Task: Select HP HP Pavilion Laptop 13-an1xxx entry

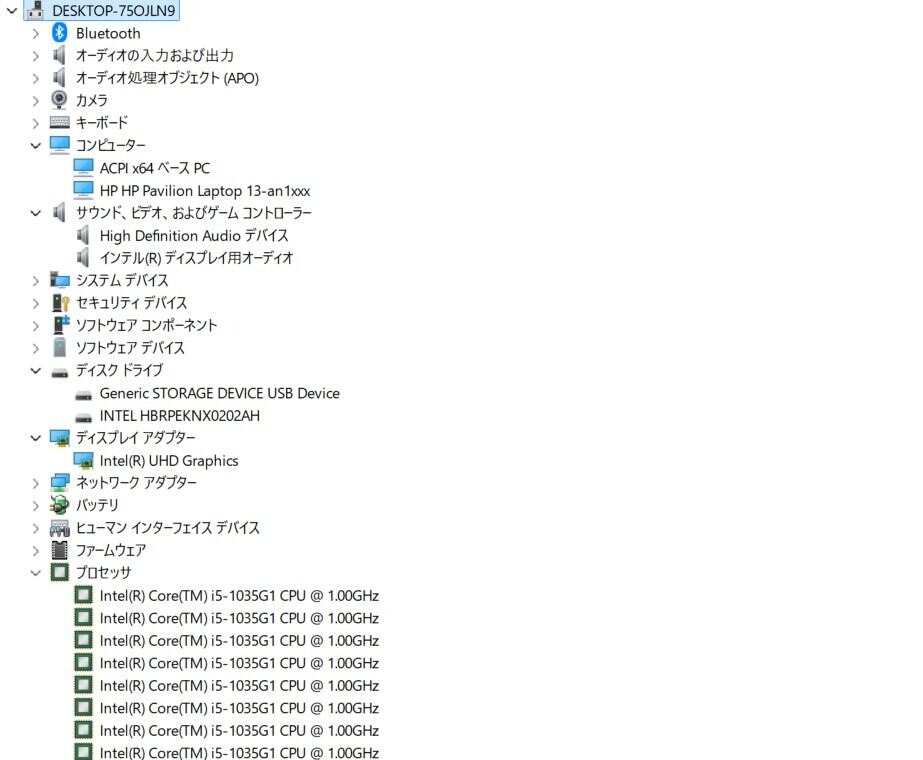Action: [205, 191]
